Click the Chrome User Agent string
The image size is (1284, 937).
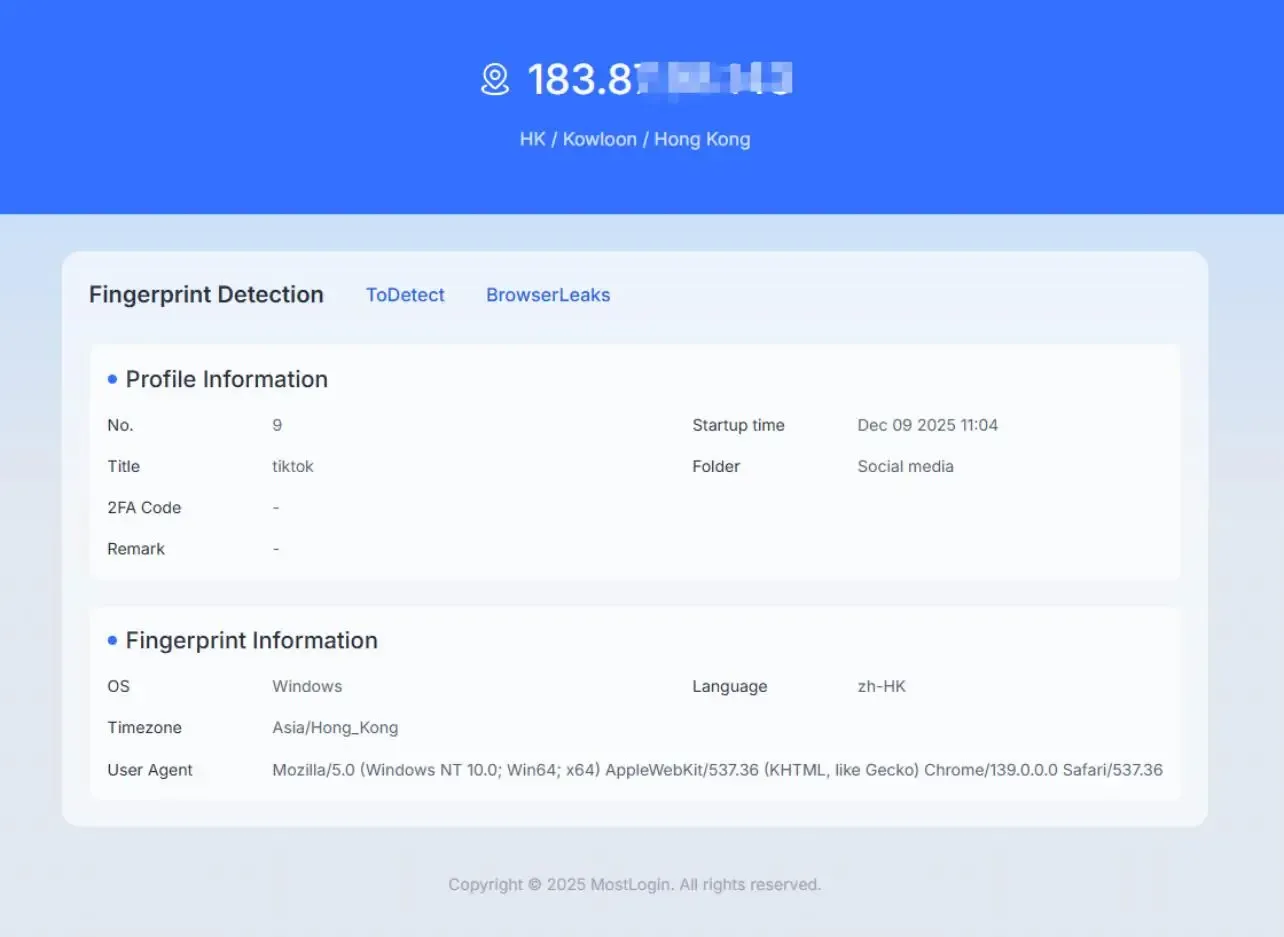coord(717,770)
